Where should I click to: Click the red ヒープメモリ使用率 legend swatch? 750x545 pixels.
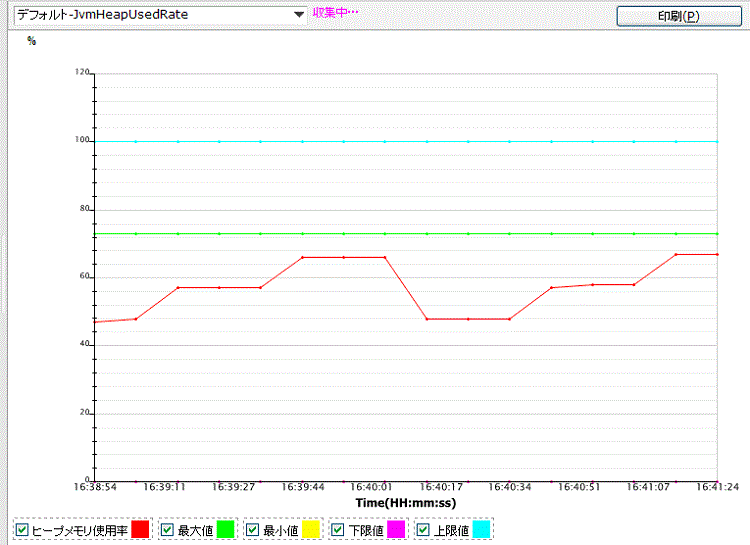(141, 530)
